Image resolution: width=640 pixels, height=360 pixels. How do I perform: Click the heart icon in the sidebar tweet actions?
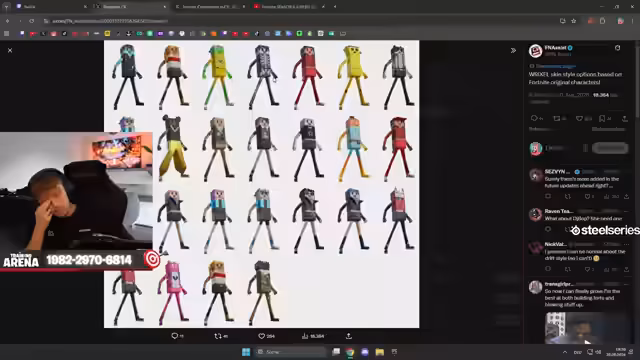579,118
